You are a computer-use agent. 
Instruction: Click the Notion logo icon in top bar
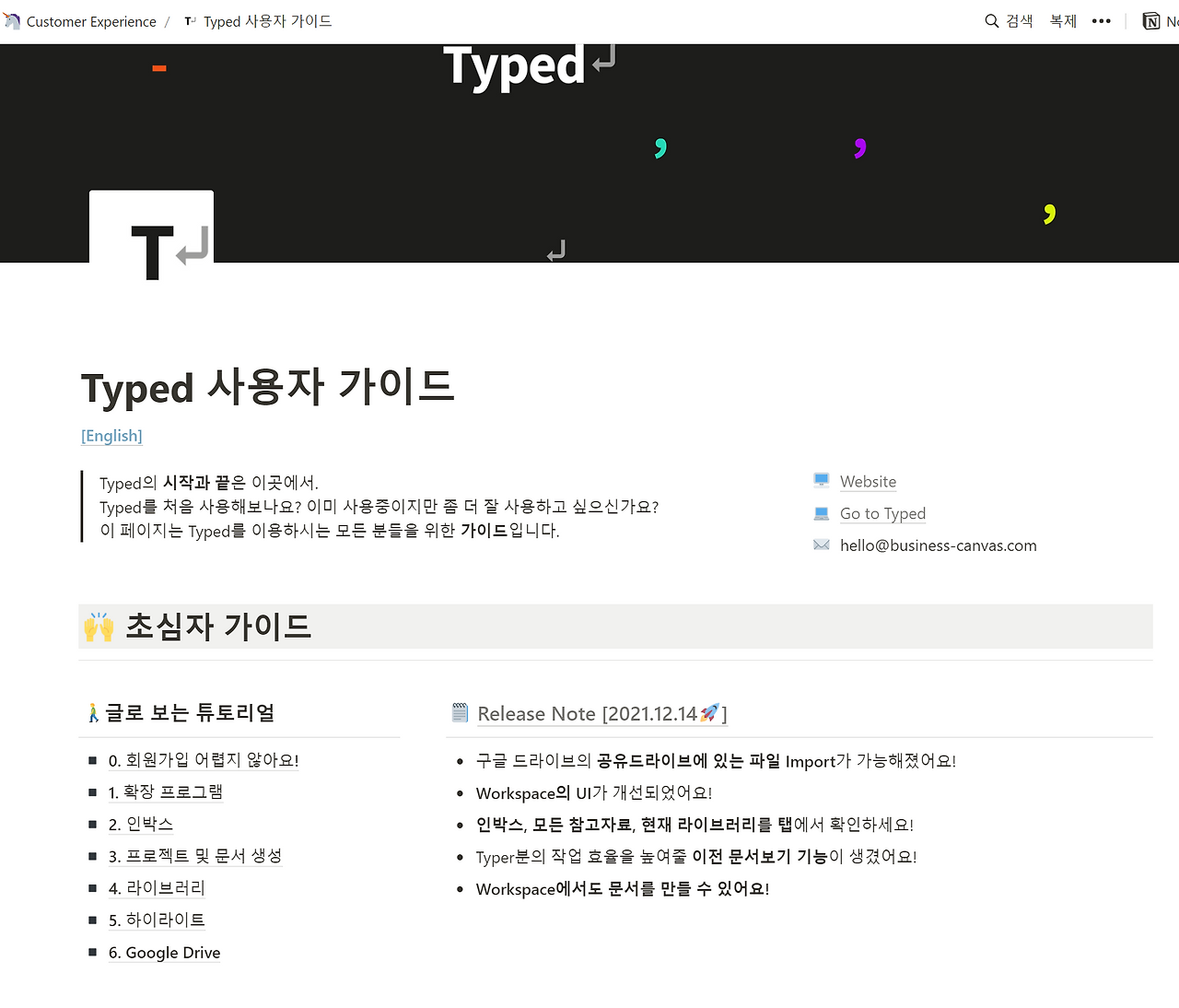(1151, 20)
